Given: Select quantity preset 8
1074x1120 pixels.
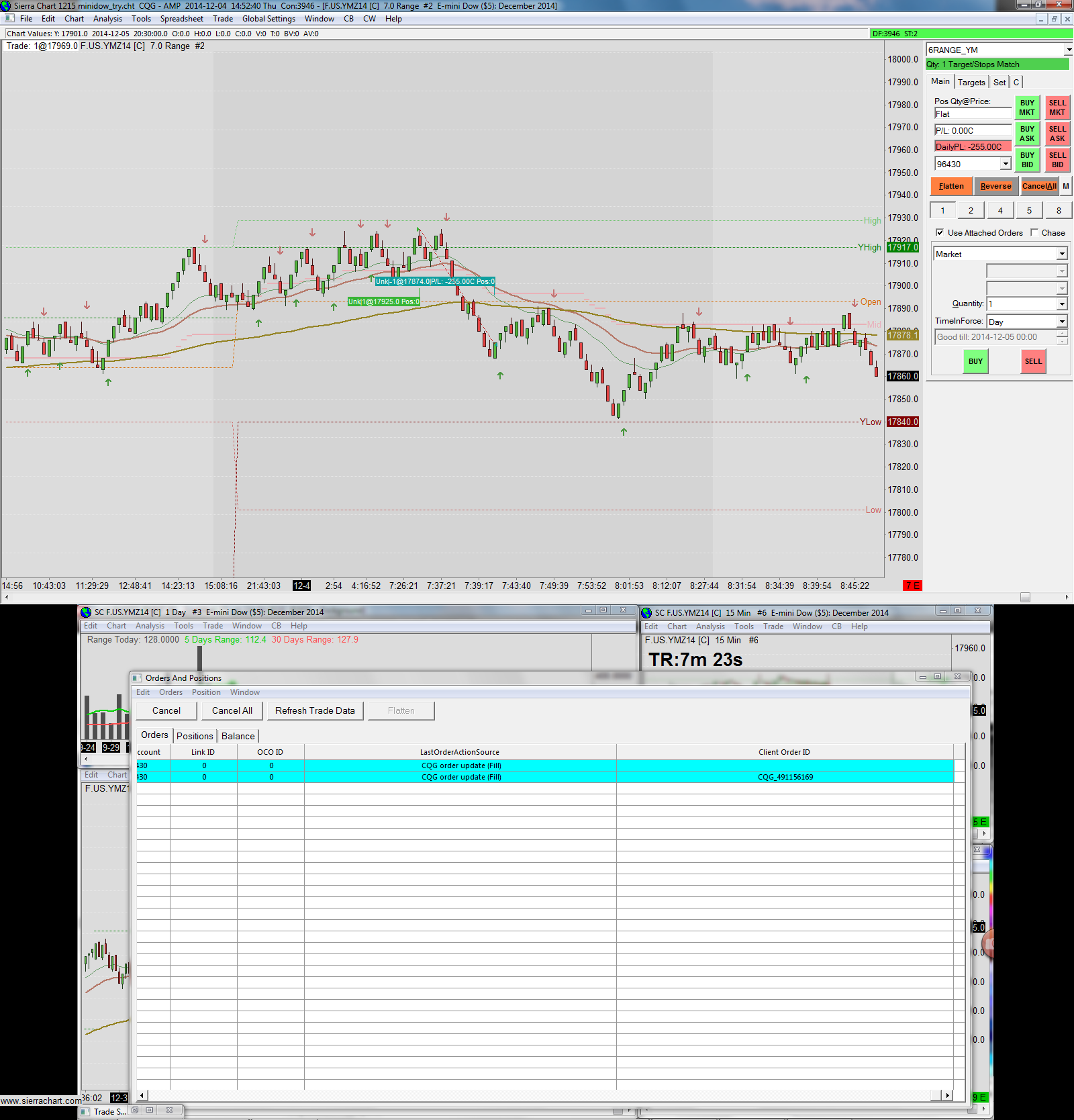Looking at the screenshot, I should click(1059, 210).
